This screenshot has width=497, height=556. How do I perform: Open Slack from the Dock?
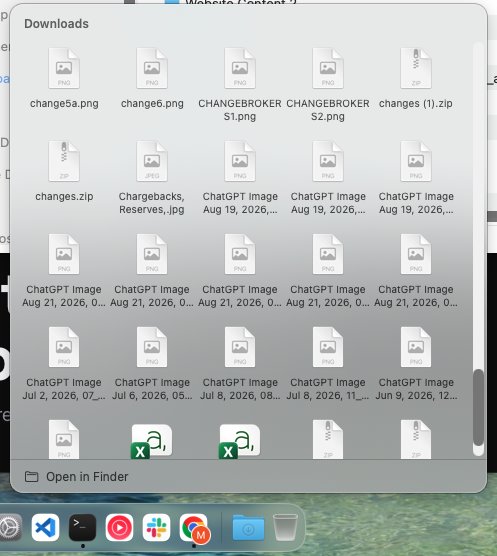156,527
